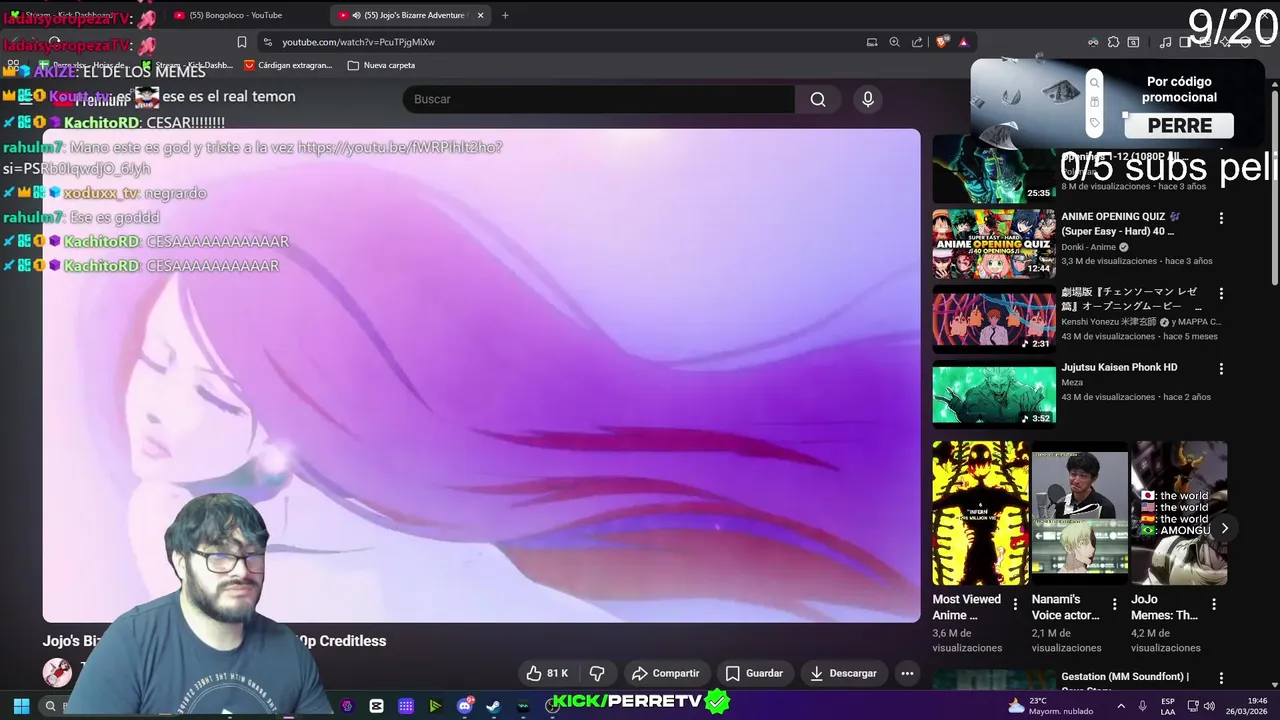Click the Kenshi Yonezu channel name

(1109, 322)
